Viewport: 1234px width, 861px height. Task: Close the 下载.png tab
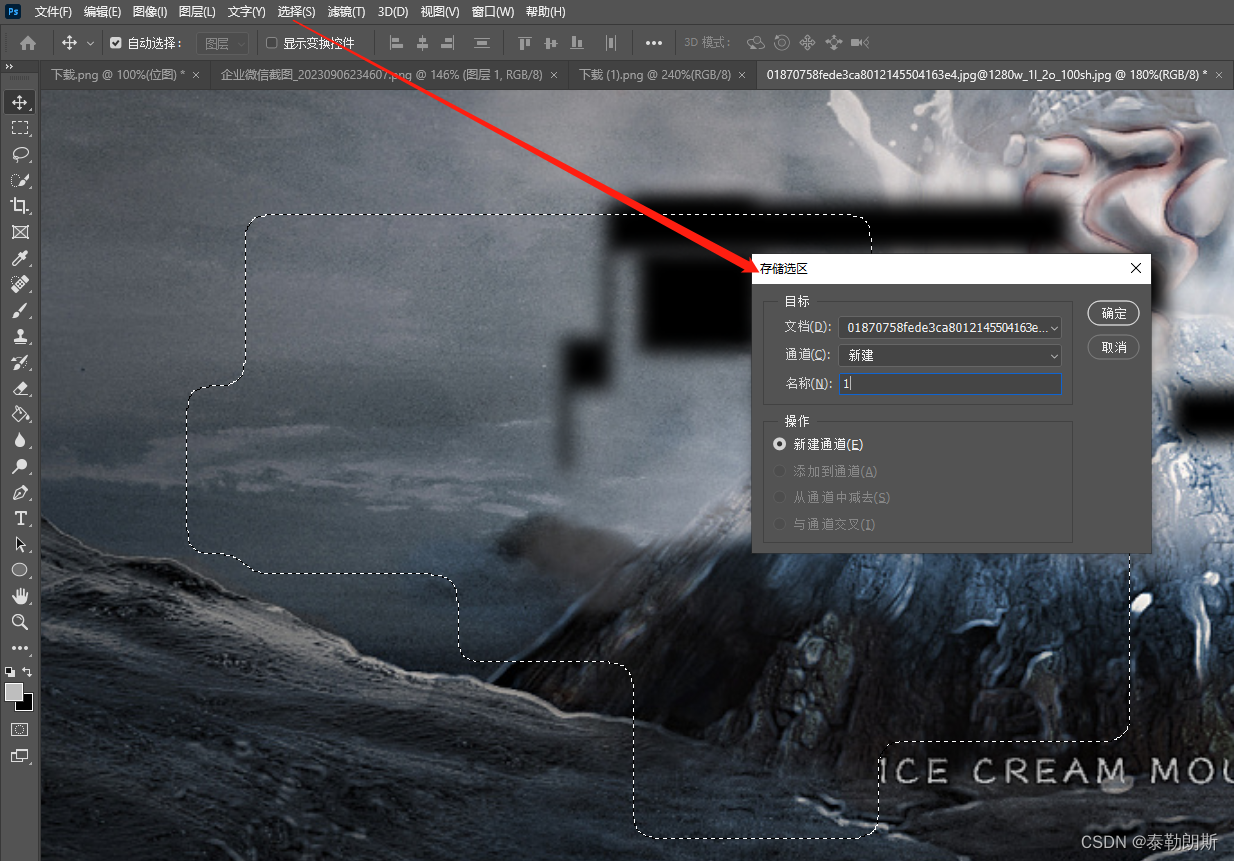[x=196, y=75]
